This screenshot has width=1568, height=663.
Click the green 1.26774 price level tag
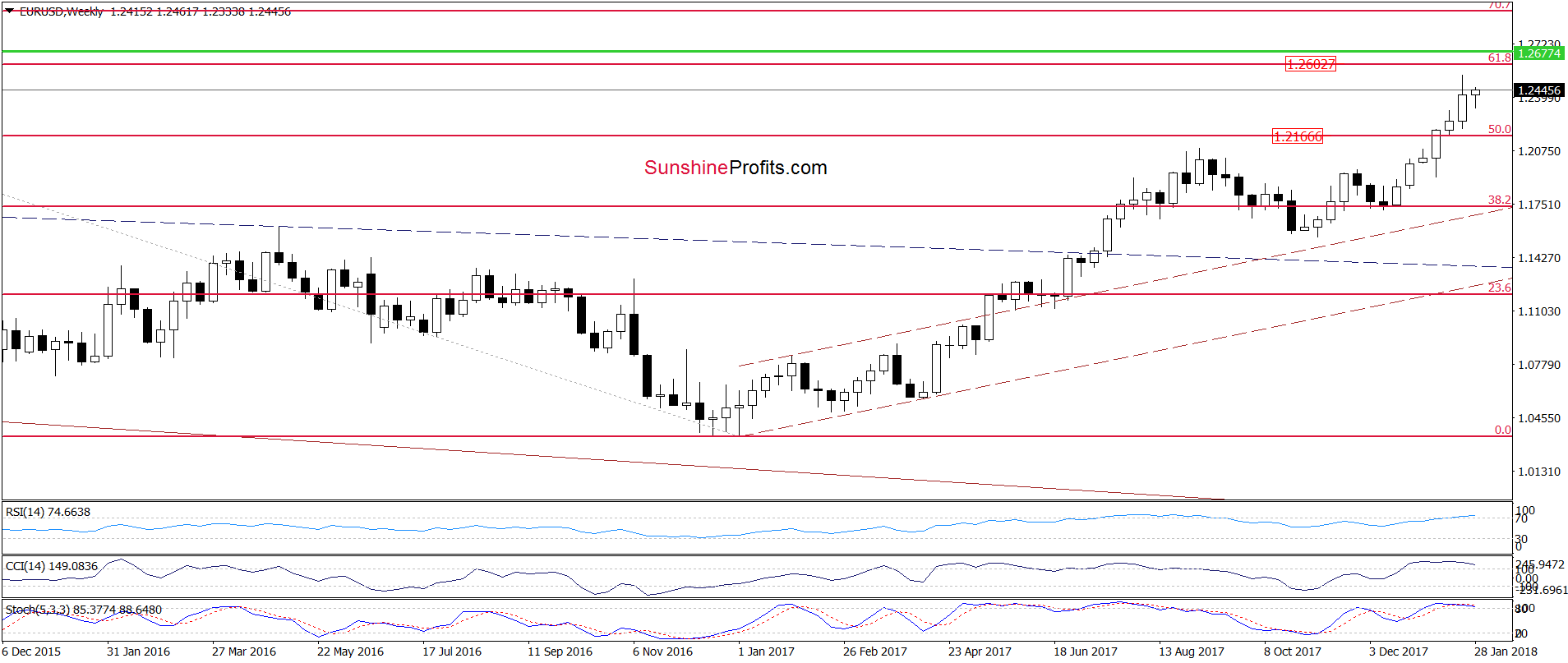[1538, 53]
